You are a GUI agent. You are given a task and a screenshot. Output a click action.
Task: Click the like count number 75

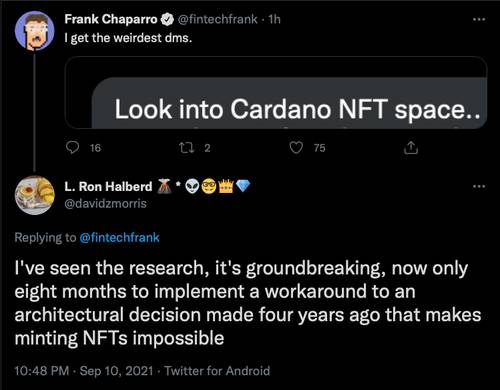[x=319, y=148]
